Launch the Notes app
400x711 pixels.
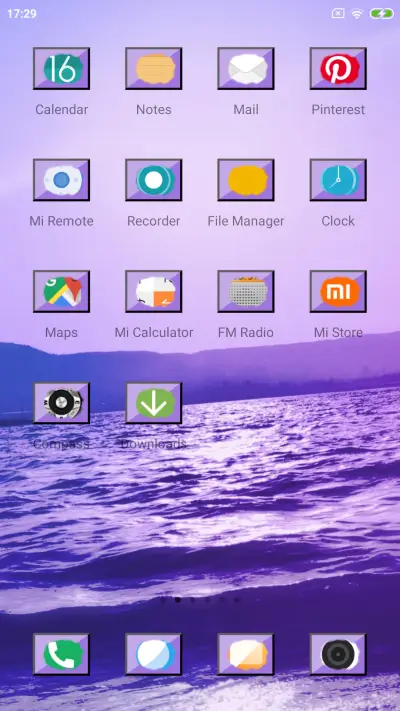click(154, 68)
